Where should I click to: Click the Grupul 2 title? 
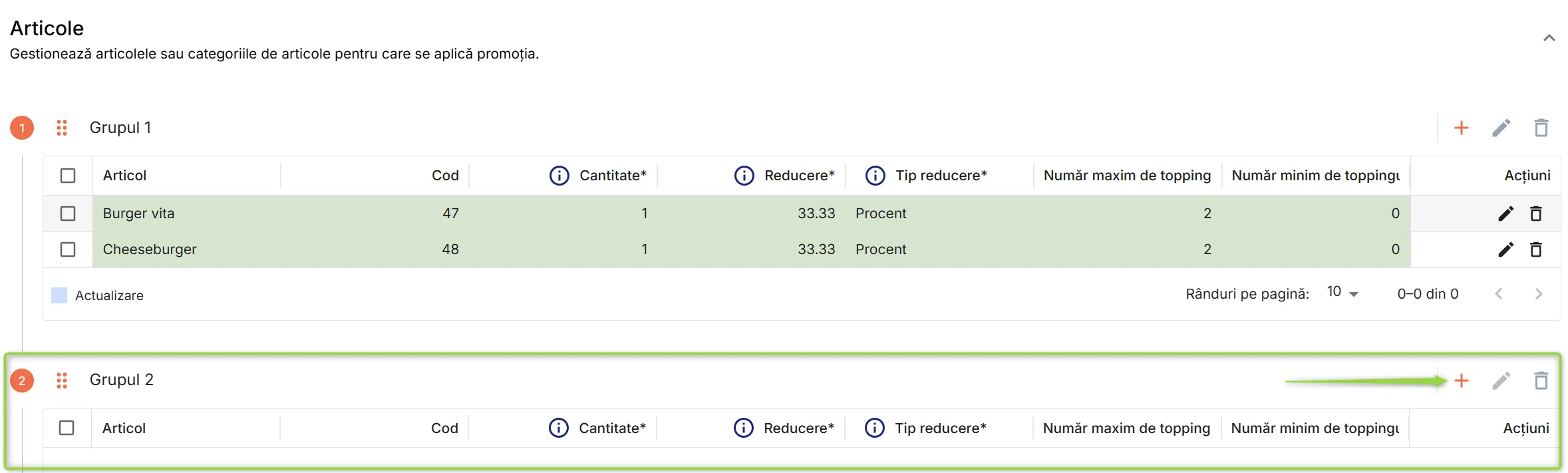[122, 380]
